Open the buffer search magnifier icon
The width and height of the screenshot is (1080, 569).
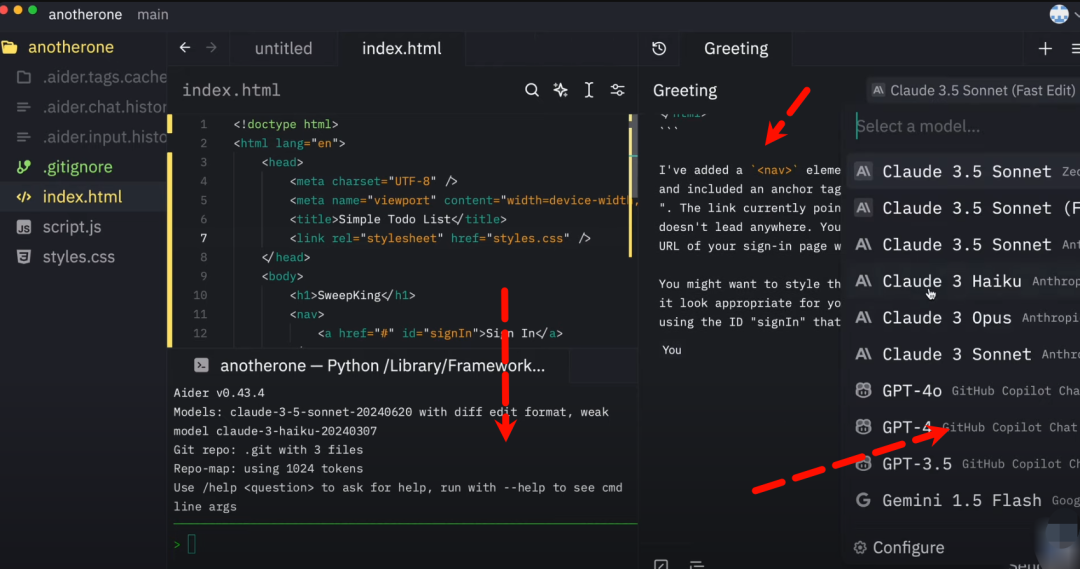click(x=531, y=90)
